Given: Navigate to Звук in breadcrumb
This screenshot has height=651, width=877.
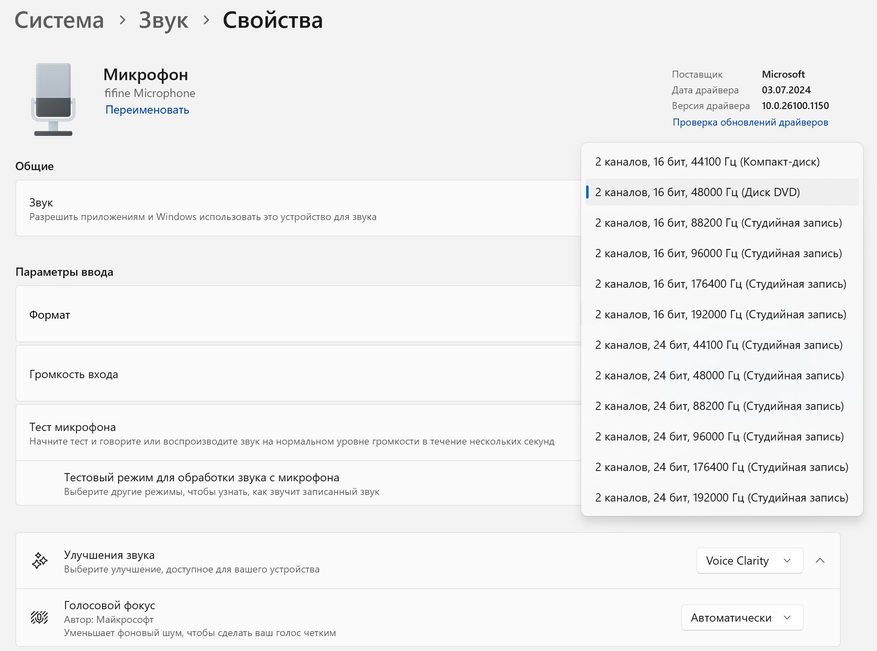Looking at the screenshot, I should (x=163, y=20).
